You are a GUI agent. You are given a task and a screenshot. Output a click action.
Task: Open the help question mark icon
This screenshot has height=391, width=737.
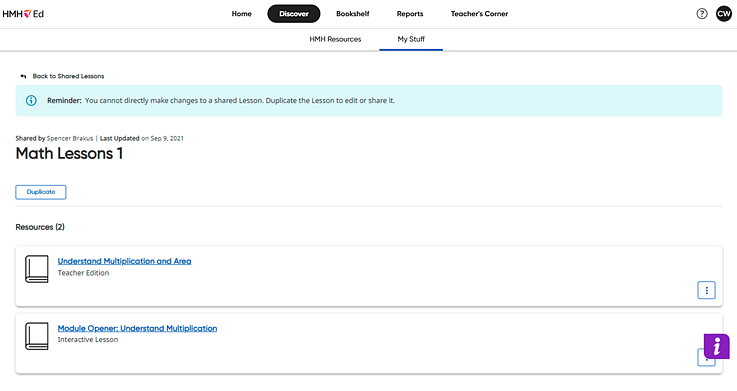[x=702, y=14]
